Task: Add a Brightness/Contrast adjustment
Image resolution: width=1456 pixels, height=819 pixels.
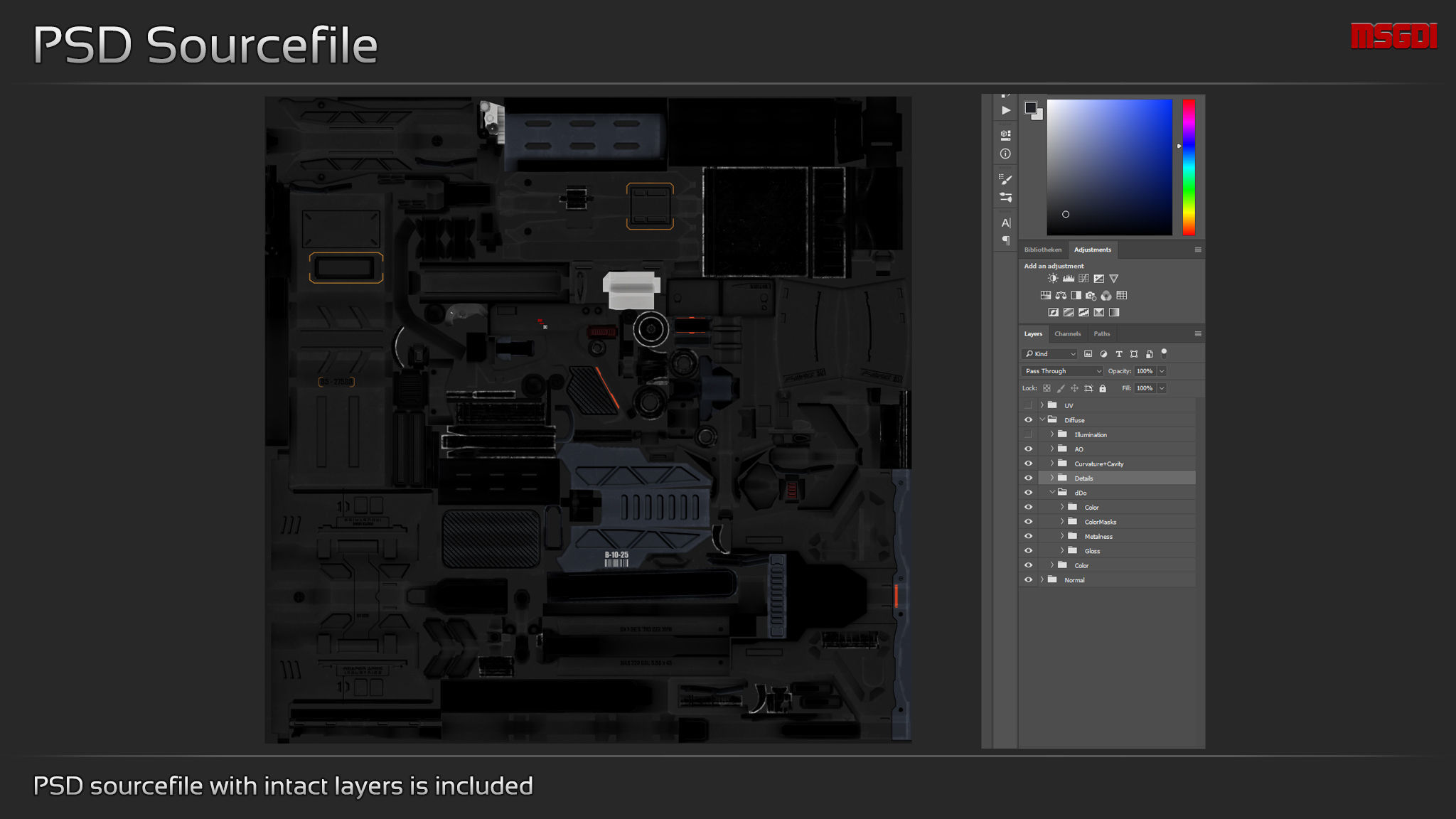Action: (x=1053, y=279)
